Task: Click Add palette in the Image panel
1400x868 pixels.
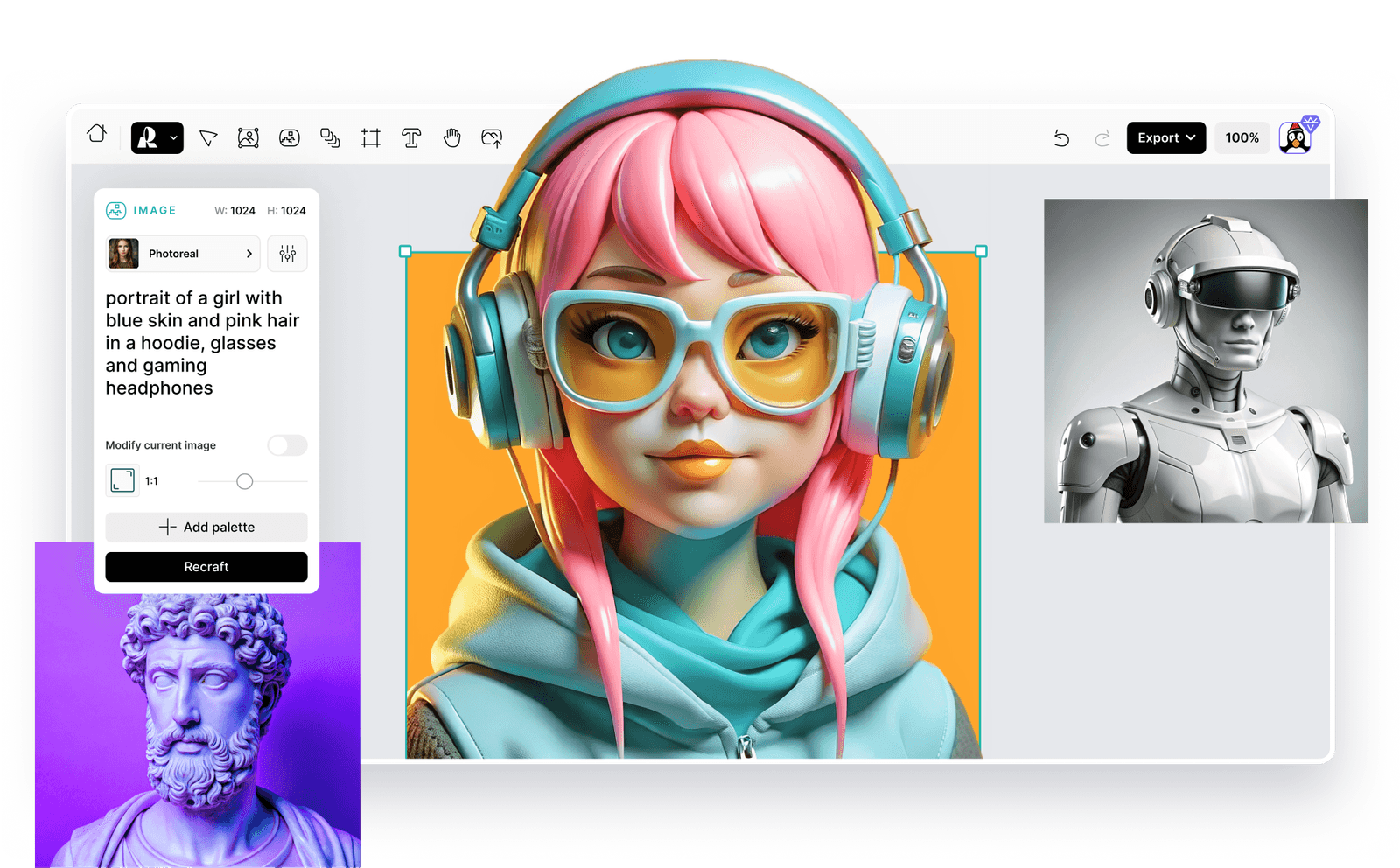Action: coord(206,527)
